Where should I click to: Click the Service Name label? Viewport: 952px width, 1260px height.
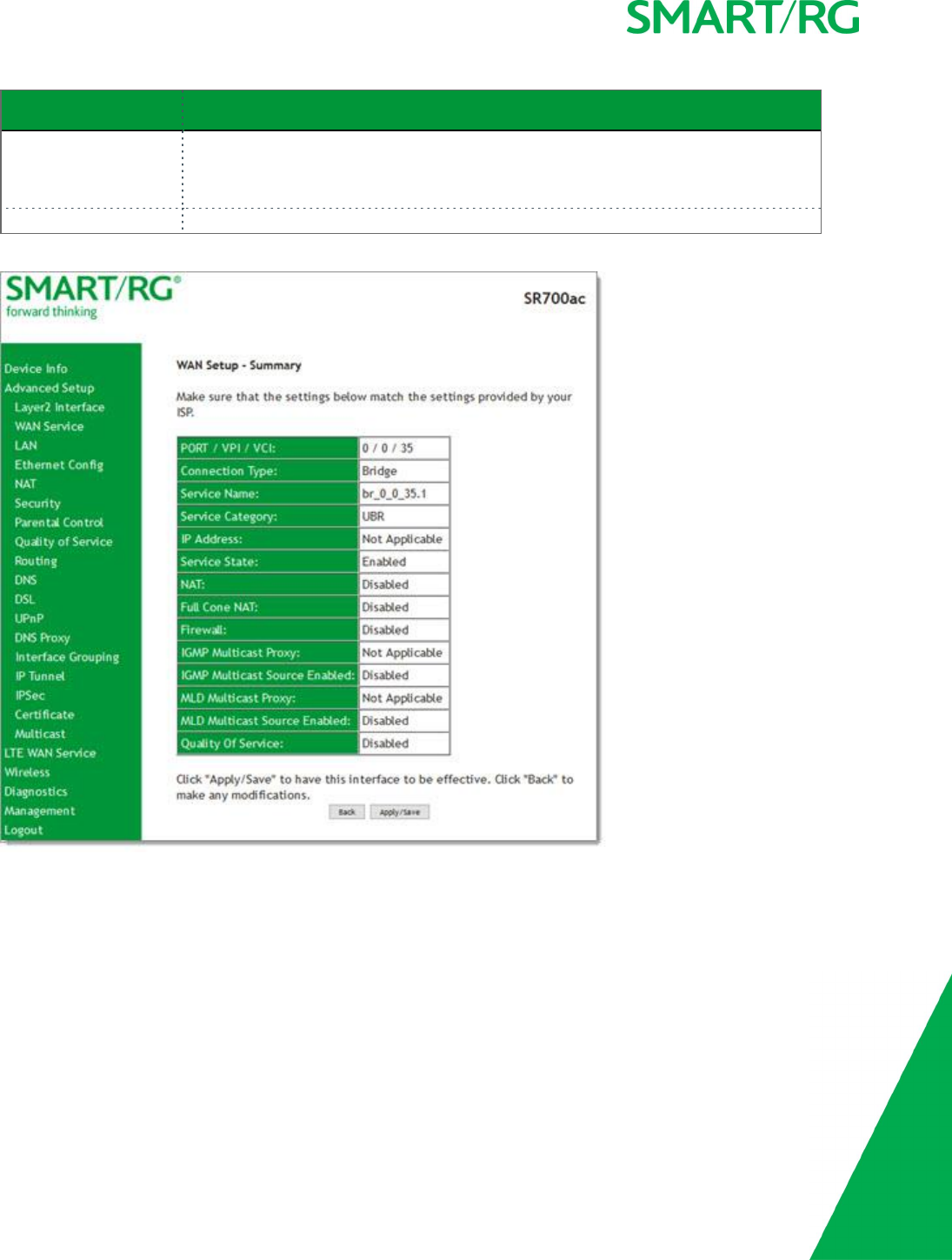click(x=220, y=494)
